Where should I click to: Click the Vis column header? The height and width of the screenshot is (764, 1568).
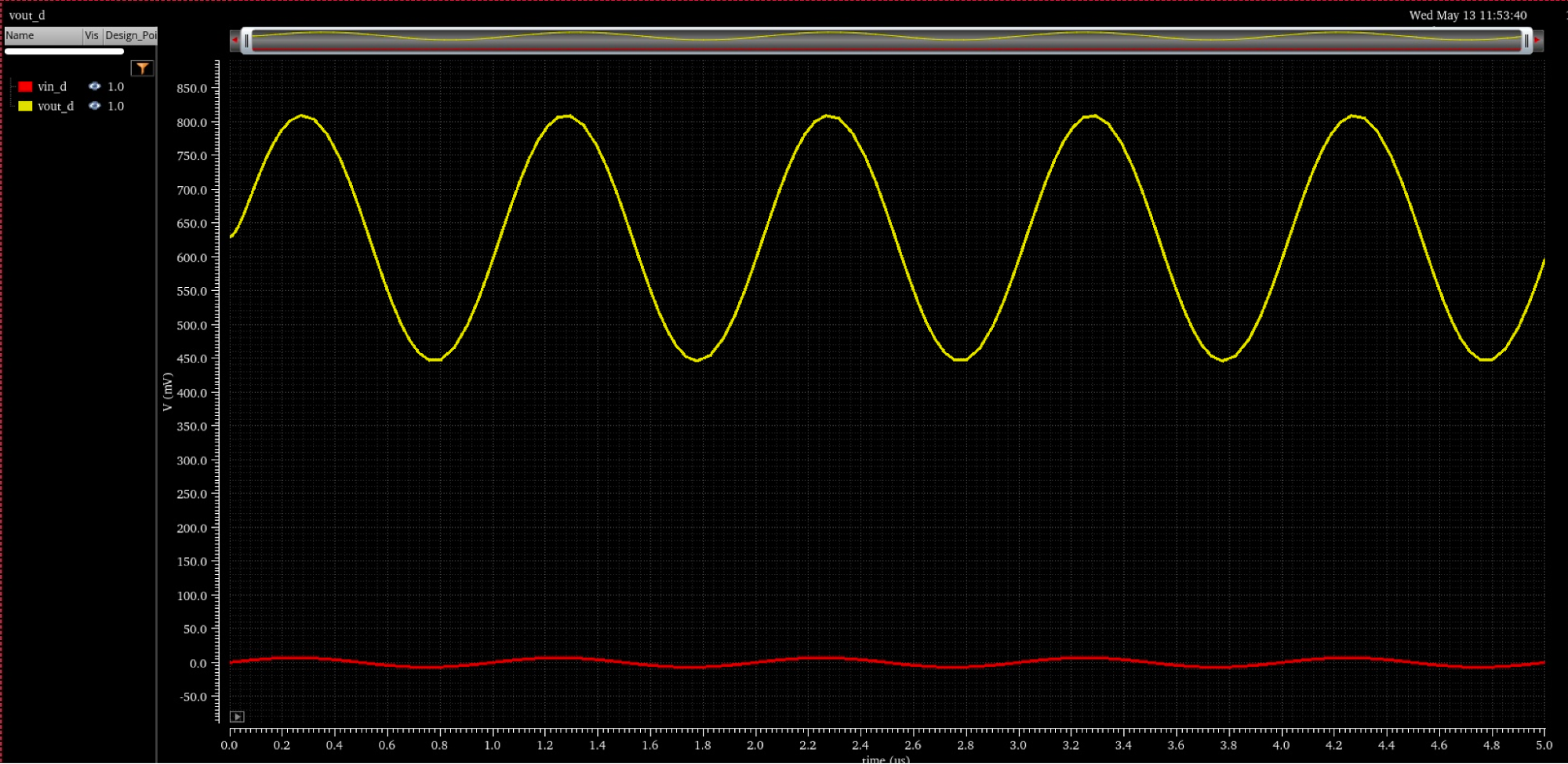(93, 35)
